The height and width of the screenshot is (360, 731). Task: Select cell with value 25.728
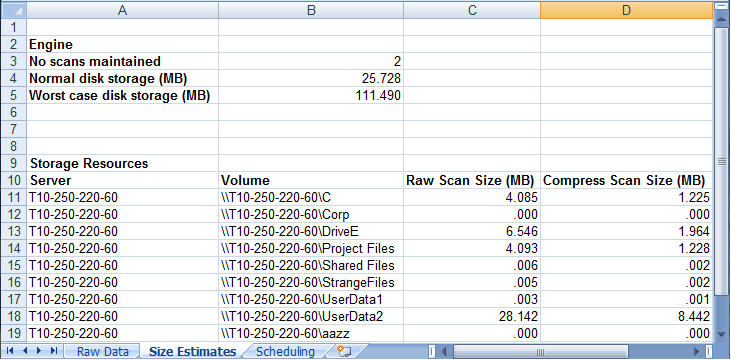(x=311, y=78)
